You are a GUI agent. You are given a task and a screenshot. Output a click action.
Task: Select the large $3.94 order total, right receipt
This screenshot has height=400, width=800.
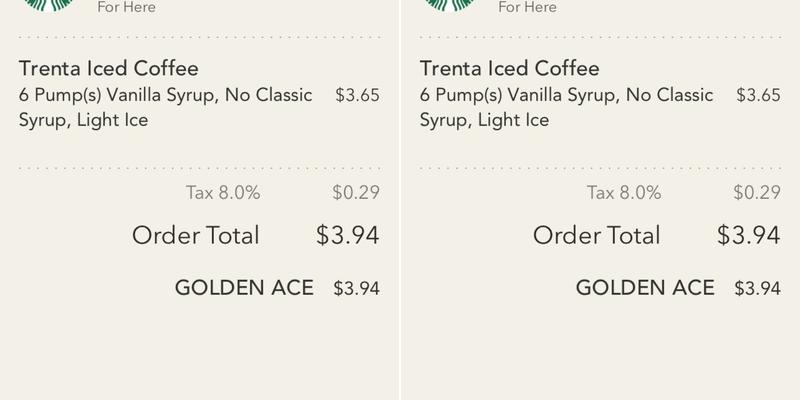pyautogui.click(x=749, y=236)
